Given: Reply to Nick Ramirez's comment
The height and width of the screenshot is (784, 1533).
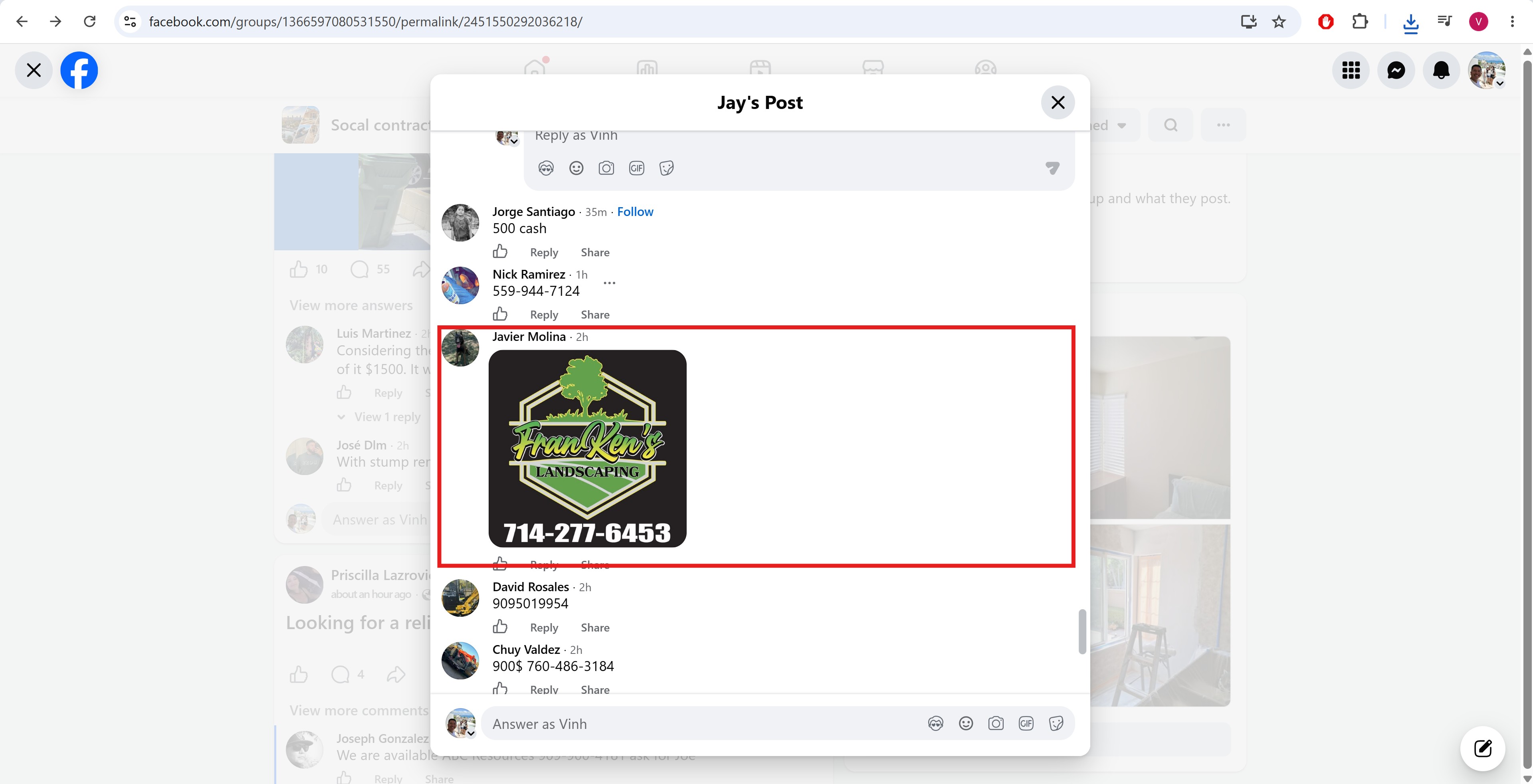Looking at the screenshot, I should click(544, 315).
